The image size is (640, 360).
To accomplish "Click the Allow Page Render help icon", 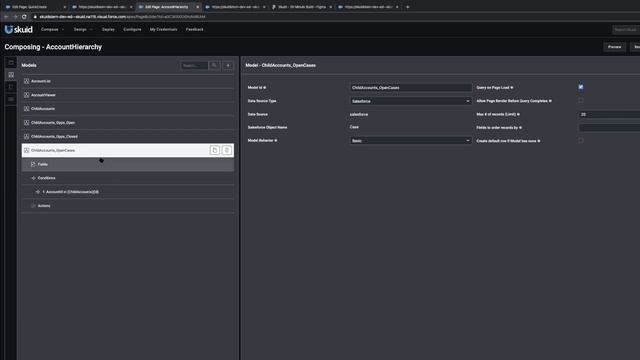I will point(550,101).
